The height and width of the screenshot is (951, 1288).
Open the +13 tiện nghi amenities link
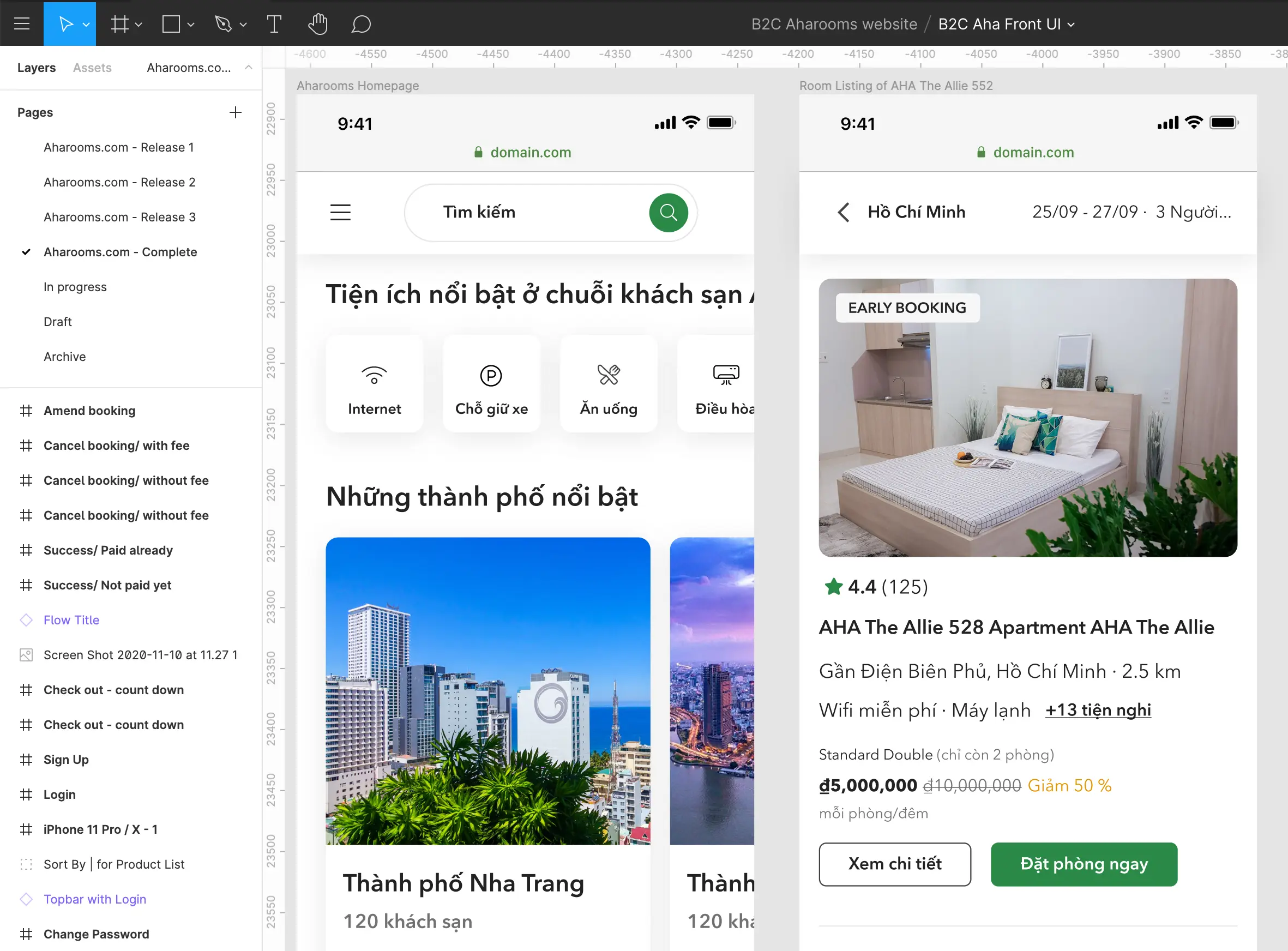tap(1098, 711)
